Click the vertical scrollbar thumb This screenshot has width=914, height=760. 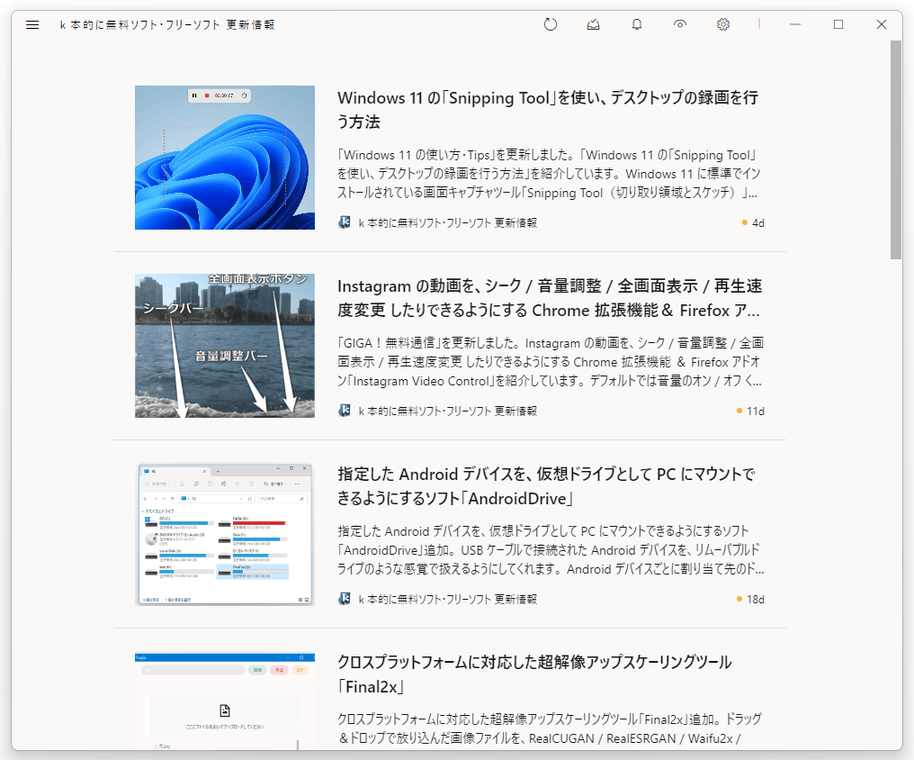tap(896, 150)
